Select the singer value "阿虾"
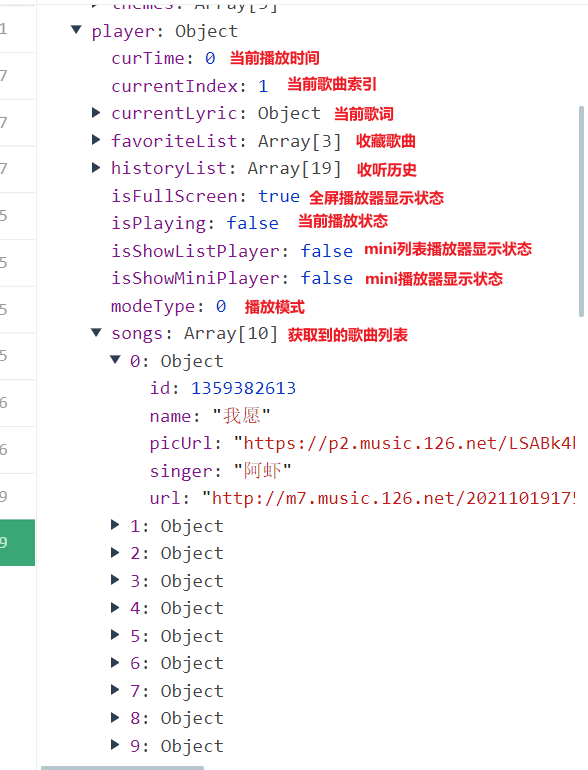Image resolution: width=588 pixels, height=770 pixels. point(262,471)
